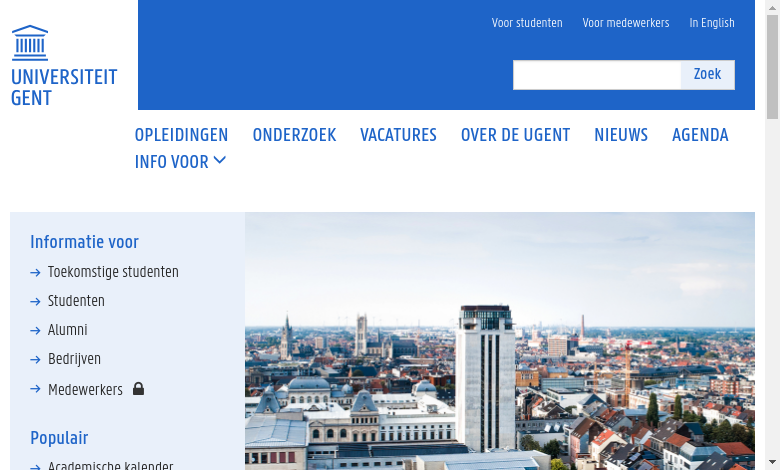Go to the Onderzoek section
Screen dimensions: 780x470
(x=294, y=135)
